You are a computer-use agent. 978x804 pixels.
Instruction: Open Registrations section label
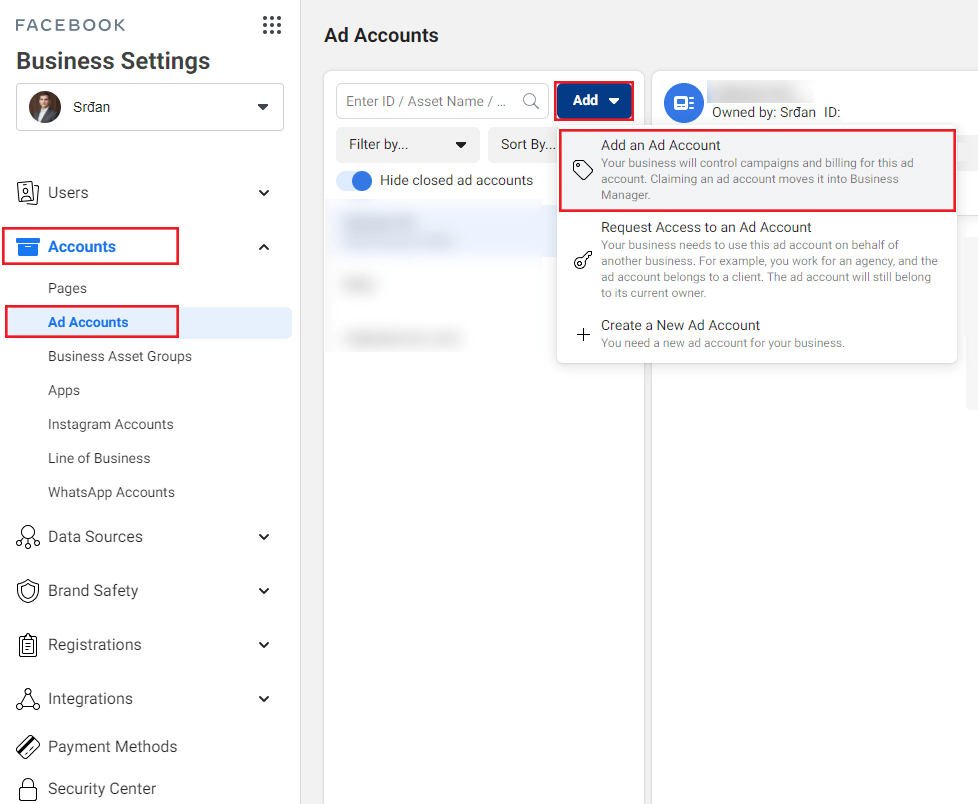click(95, 645)
